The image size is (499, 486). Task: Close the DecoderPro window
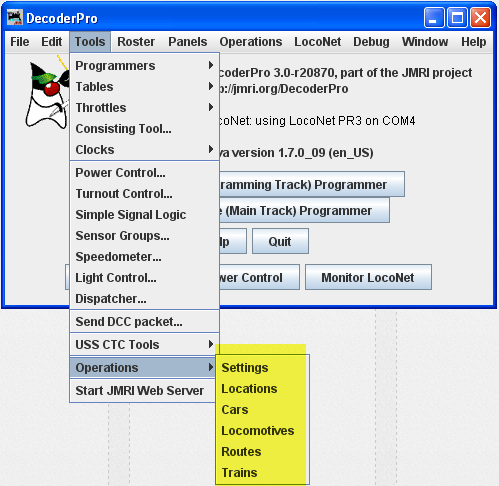[x=480, y=17]
